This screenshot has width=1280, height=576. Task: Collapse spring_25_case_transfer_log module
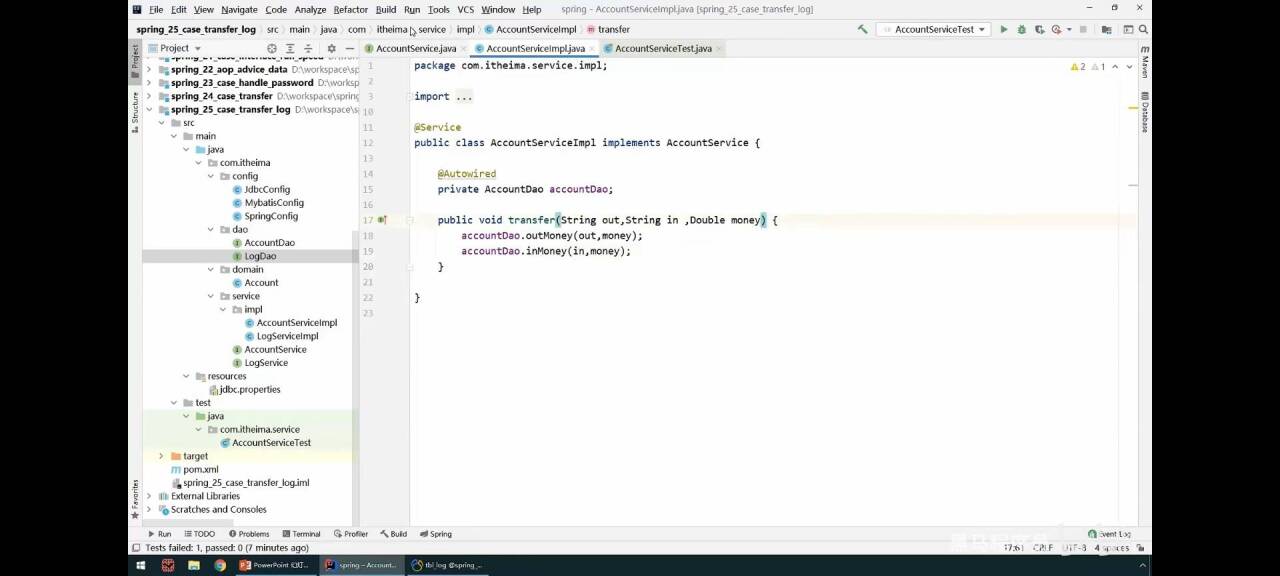point(149,110)
